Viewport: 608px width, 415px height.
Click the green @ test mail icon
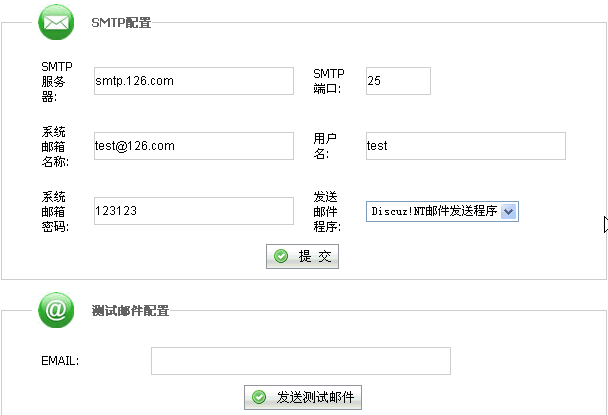click(56, 310)
